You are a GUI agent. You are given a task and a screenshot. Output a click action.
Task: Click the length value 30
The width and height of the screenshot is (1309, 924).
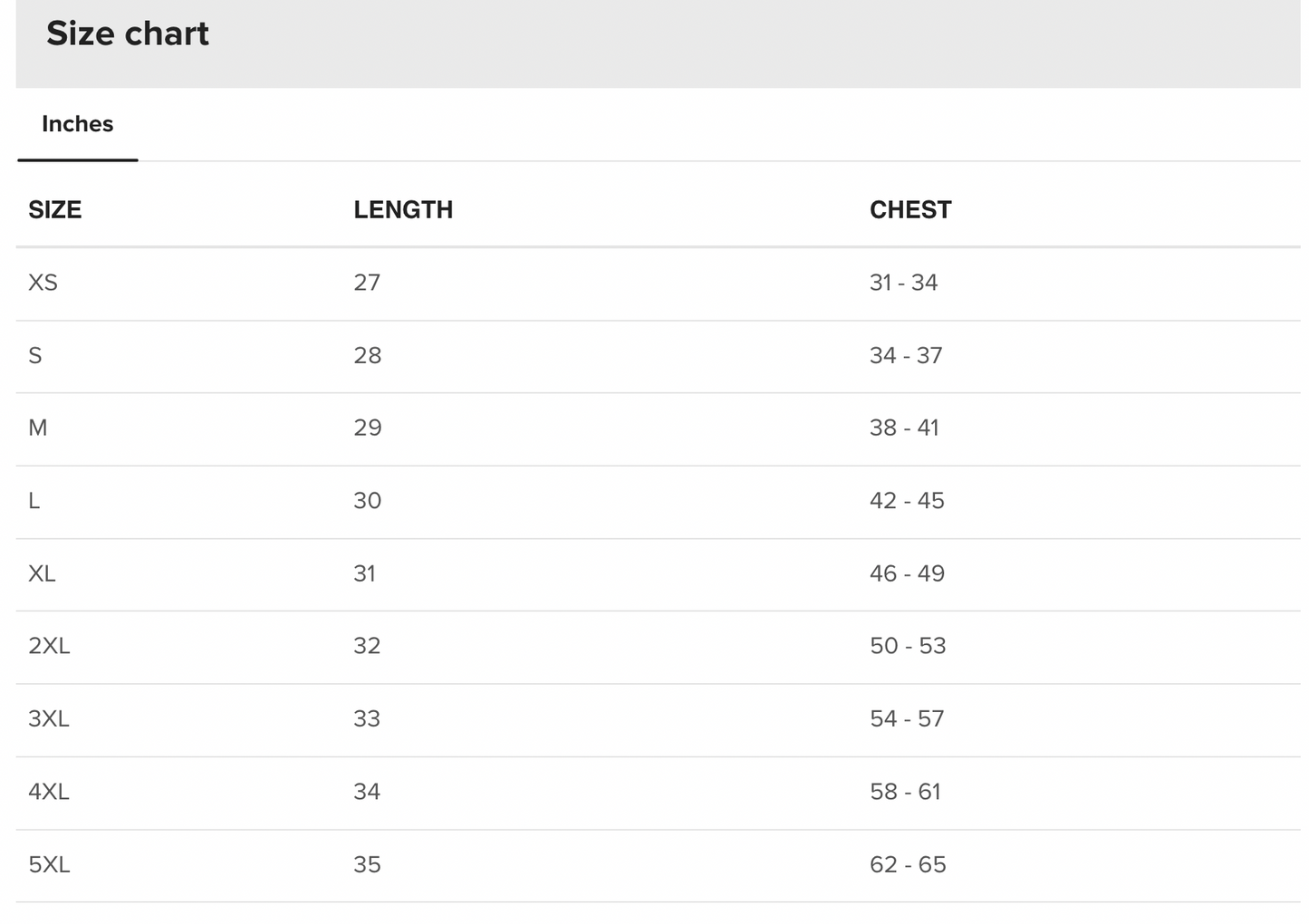click(x=367, y=501)
